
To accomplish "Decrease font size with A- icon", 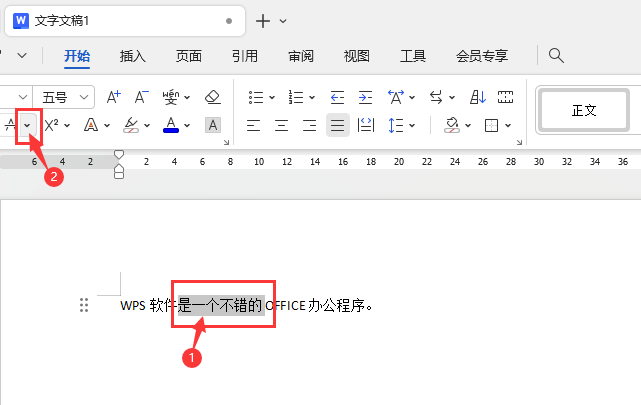I will 141,97.
